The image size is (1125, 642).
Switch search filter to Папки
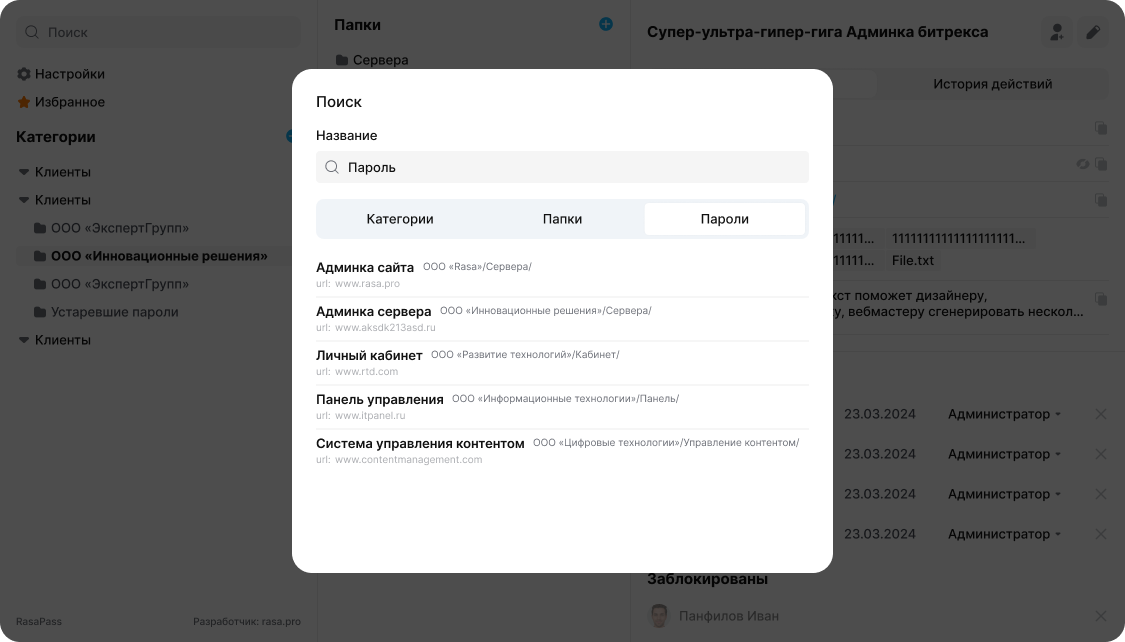562,219
